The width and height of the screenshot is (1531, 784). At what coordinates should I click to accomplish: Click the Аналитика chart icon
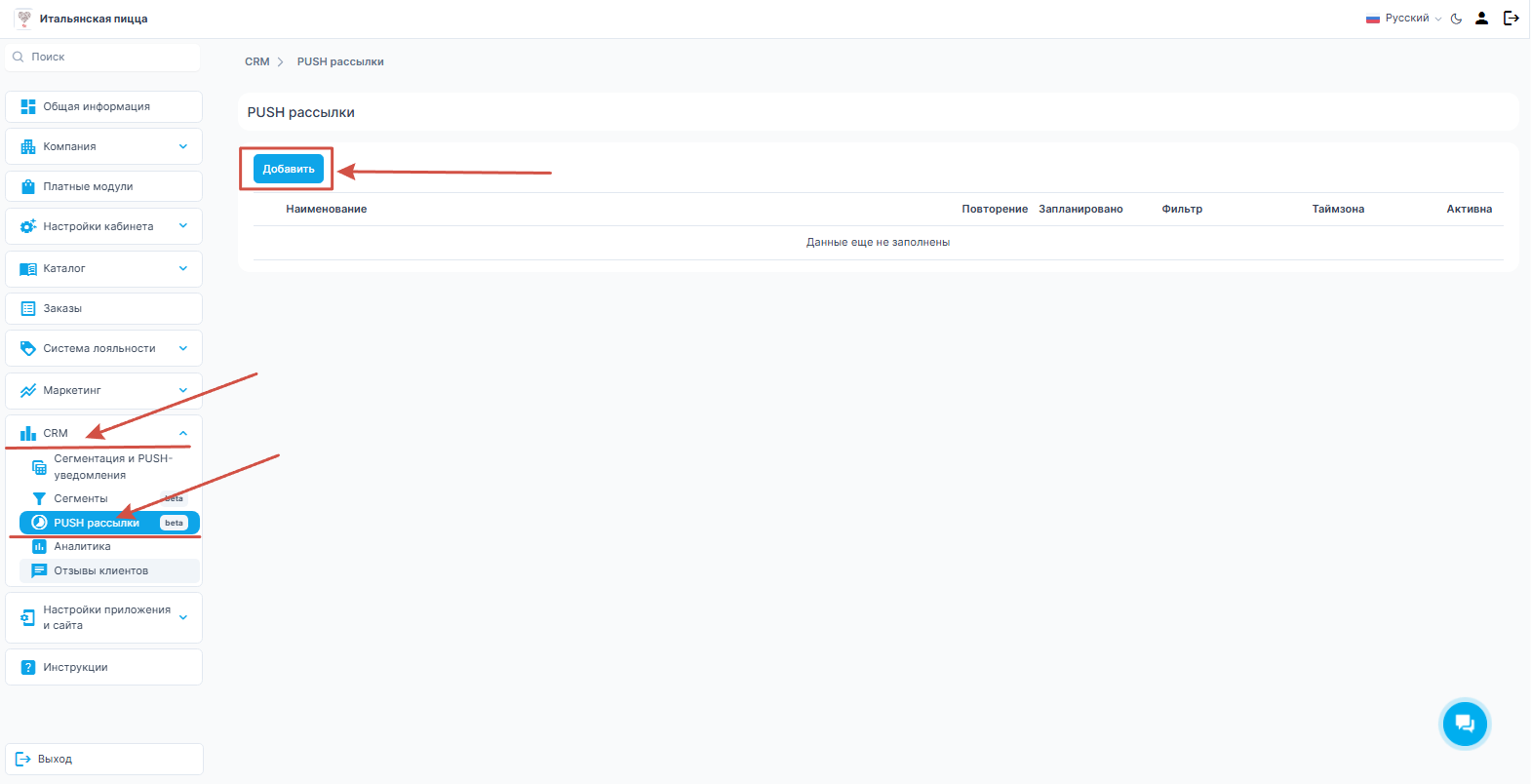[39, 546]
